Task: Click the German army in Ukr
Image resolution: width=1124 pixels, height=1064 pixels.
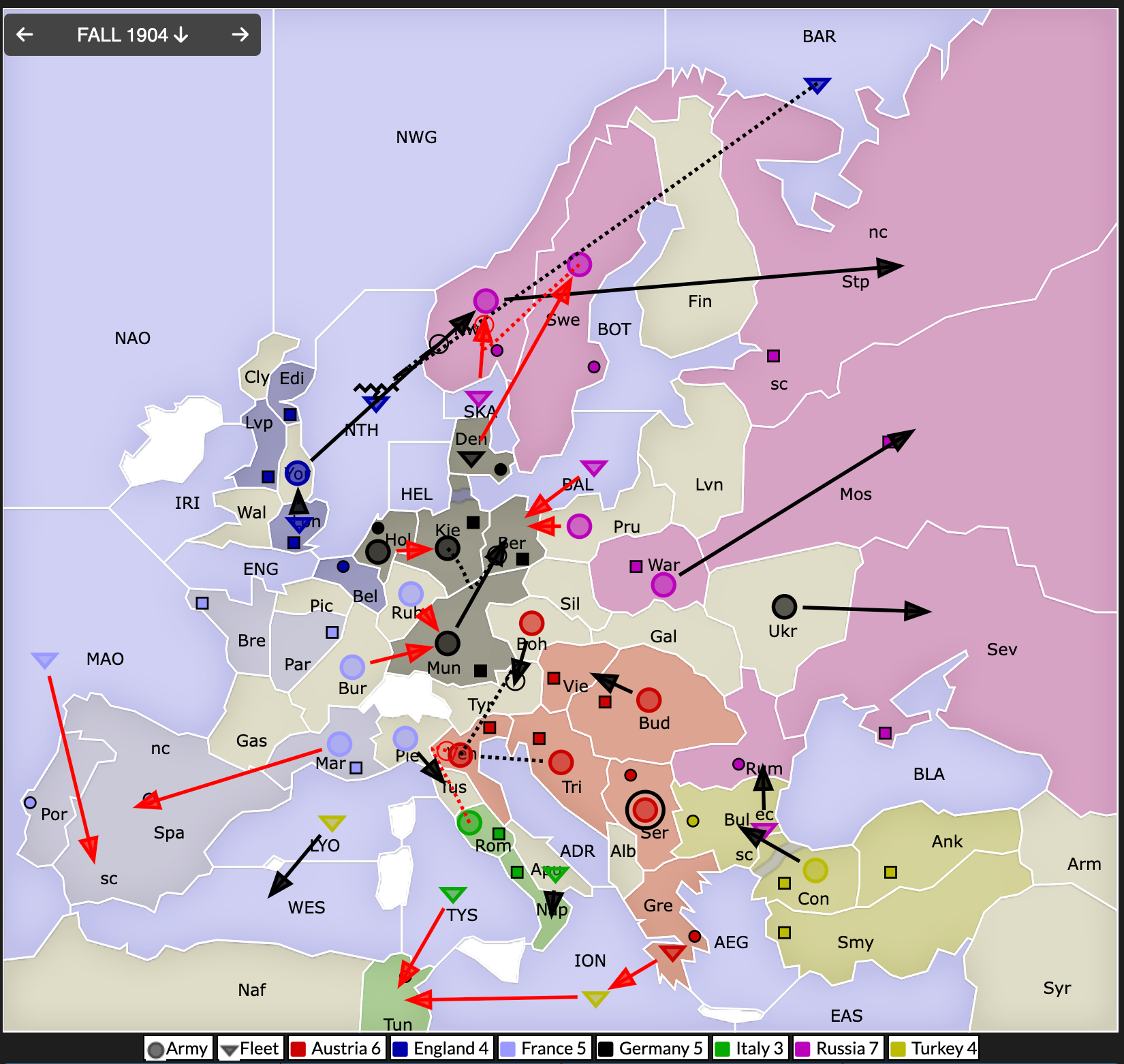Action: pyautogui.click(x=784, y=606)
